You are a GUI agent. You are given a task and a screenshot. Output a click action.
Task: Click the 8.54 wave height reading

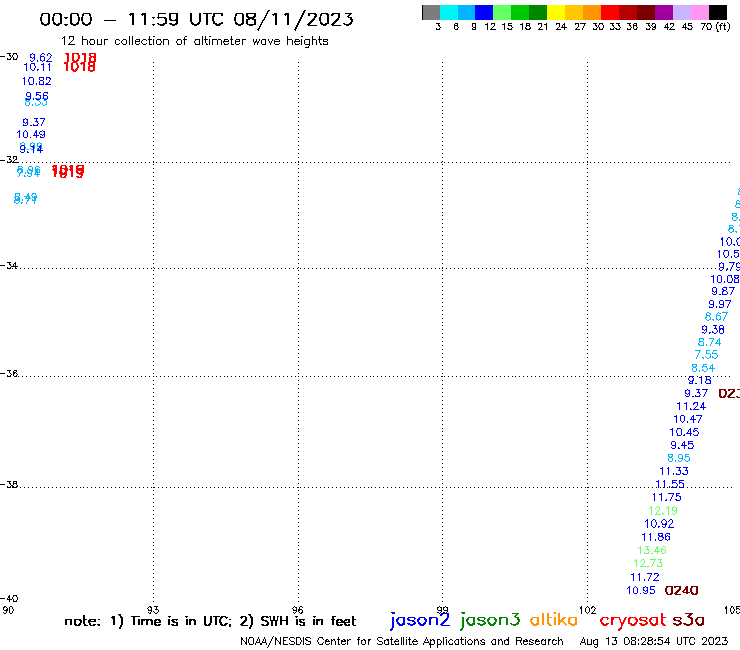703,368
